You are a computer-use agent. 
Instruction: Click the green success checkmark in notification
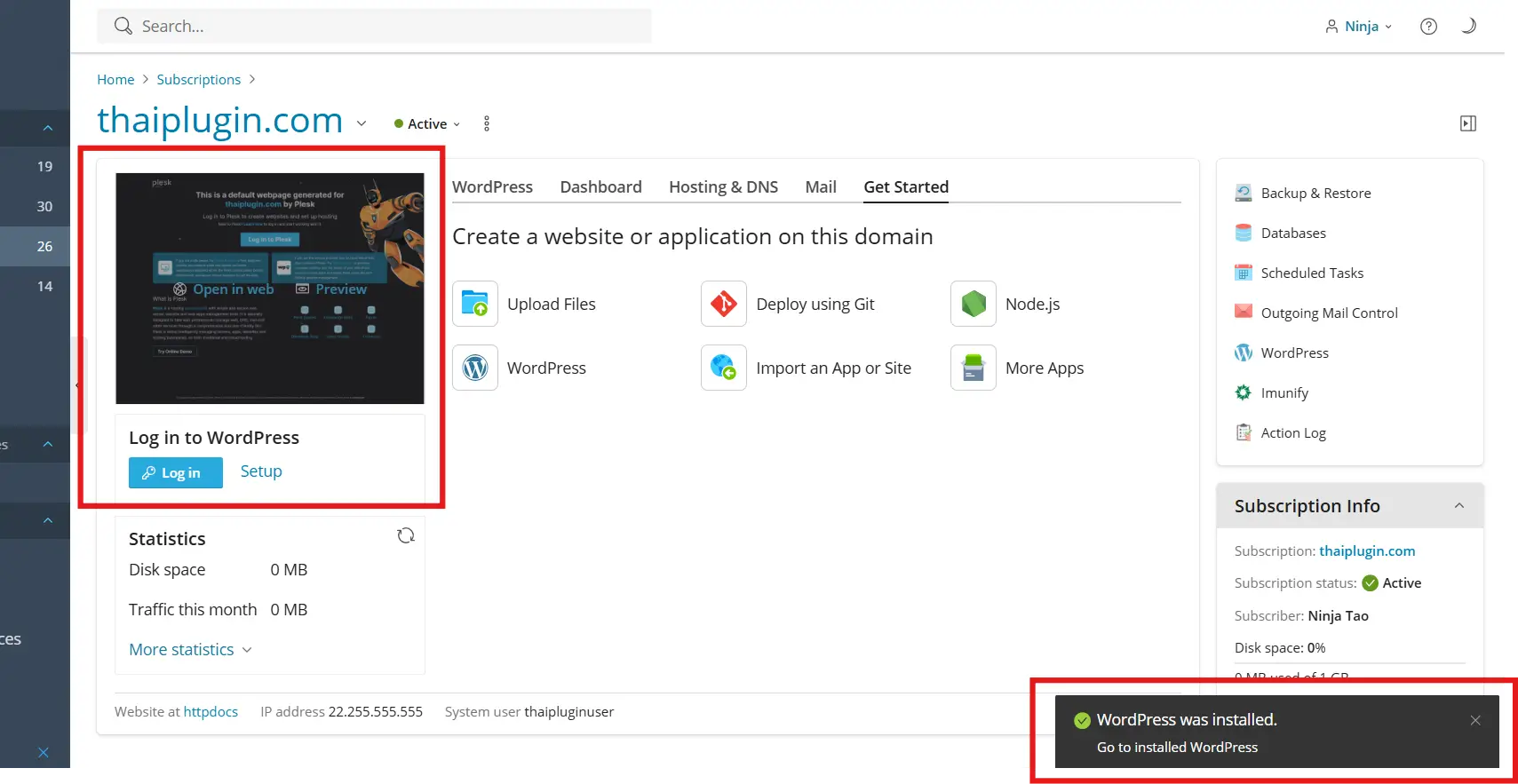[x=1082, y=720]
